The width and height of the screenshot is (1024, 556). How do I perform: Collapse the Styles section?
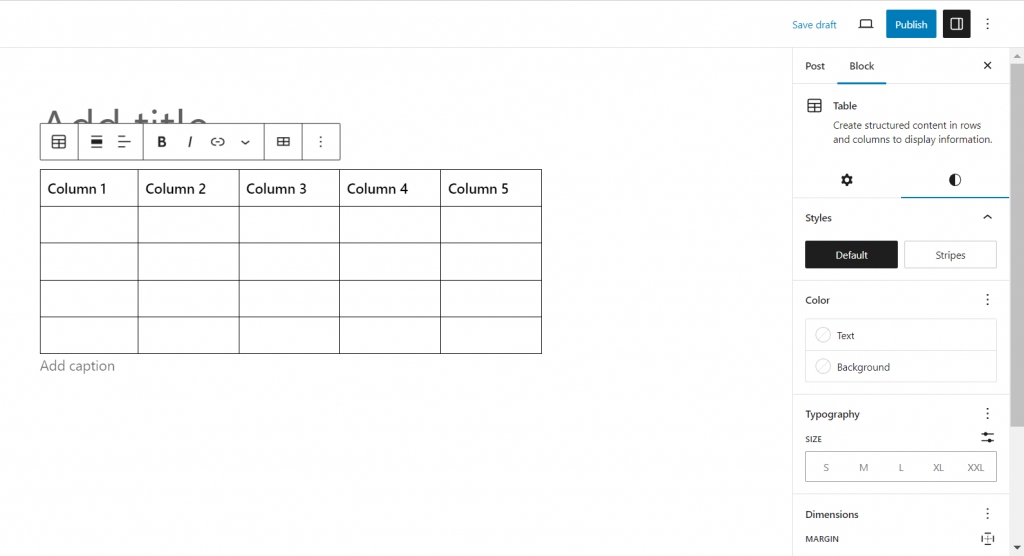coord(987,217)
